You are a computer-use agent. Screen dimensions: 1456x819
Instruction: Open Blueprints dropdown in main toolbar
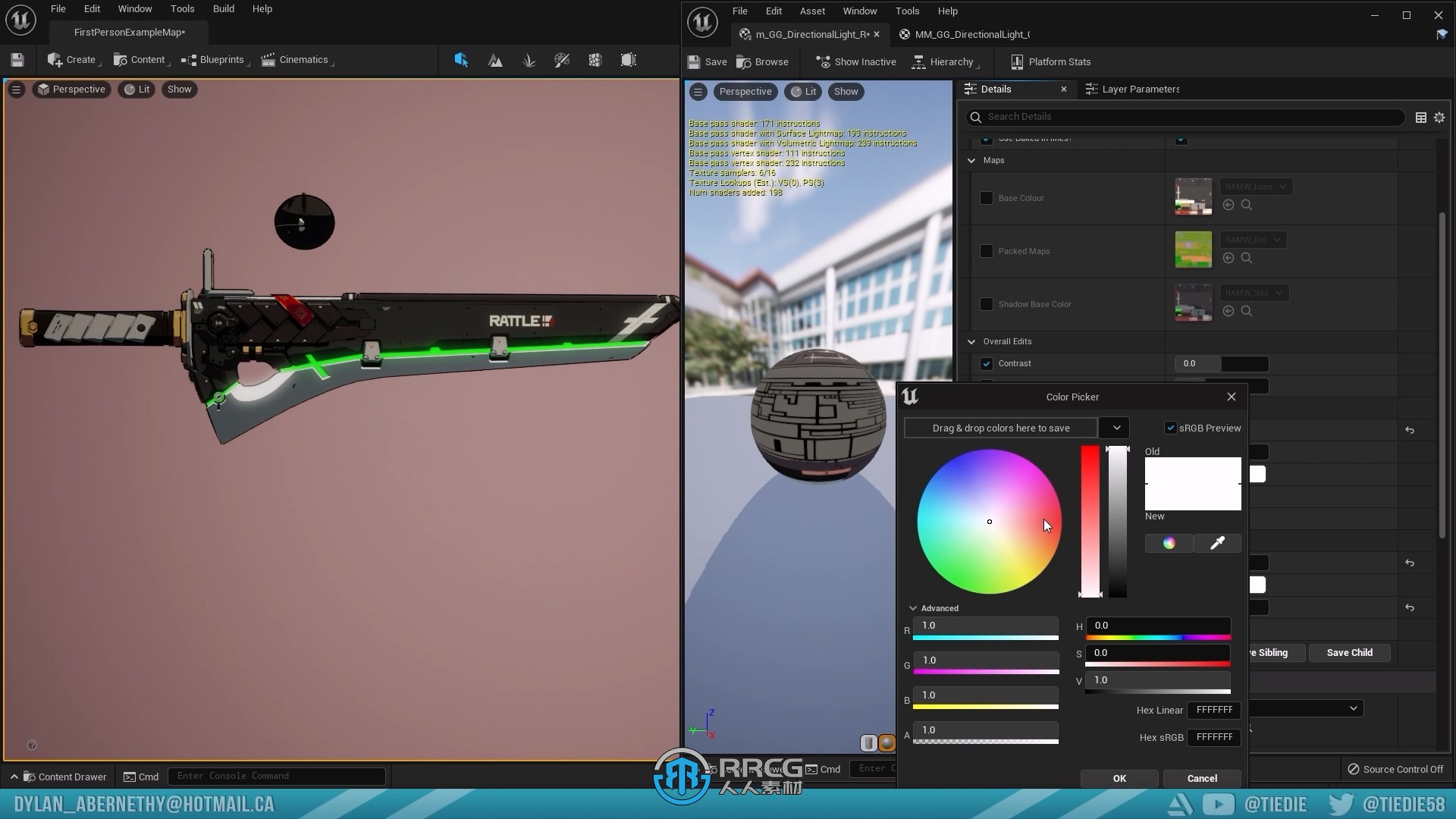click(x=215, y=60)
